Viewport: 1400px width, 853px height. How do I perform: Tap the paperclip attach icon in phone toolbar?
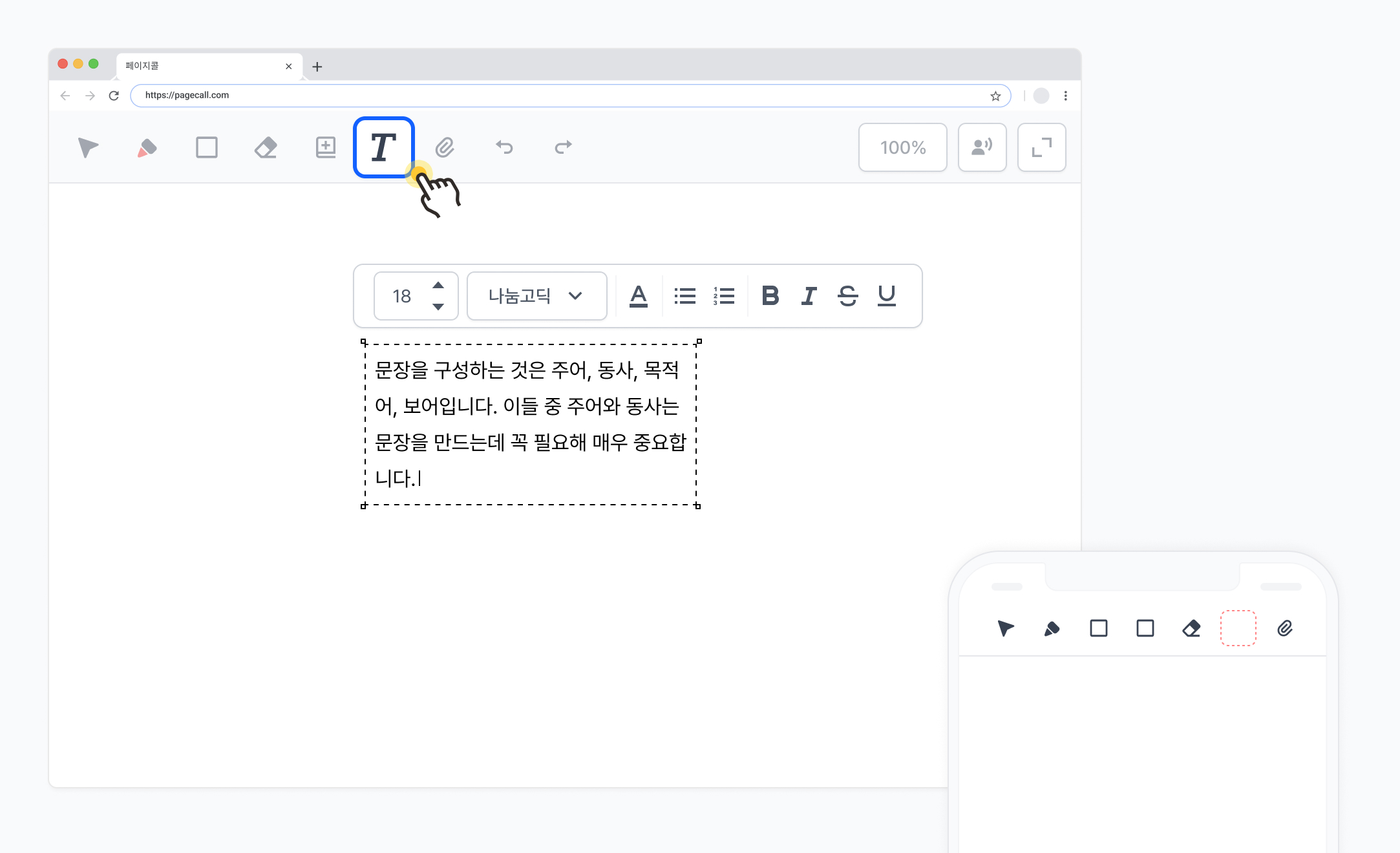[1285, 628]
